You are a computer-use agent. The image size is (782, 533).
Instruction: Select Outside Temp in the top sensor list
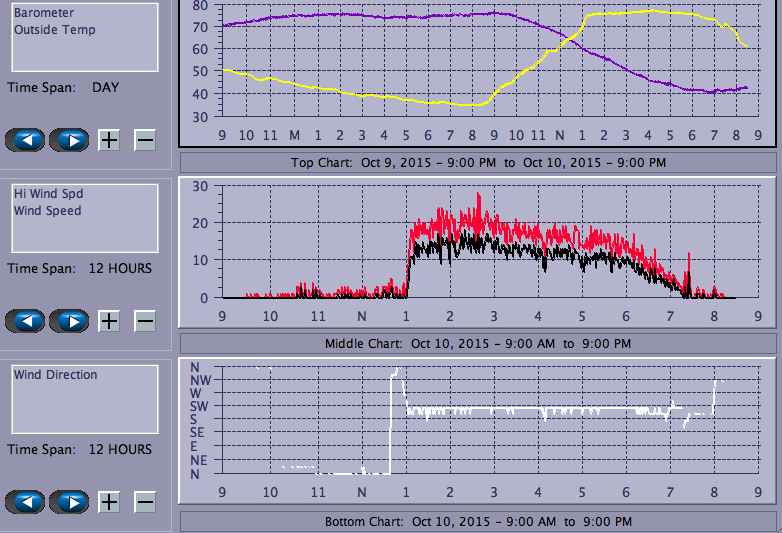coord(55,30)
